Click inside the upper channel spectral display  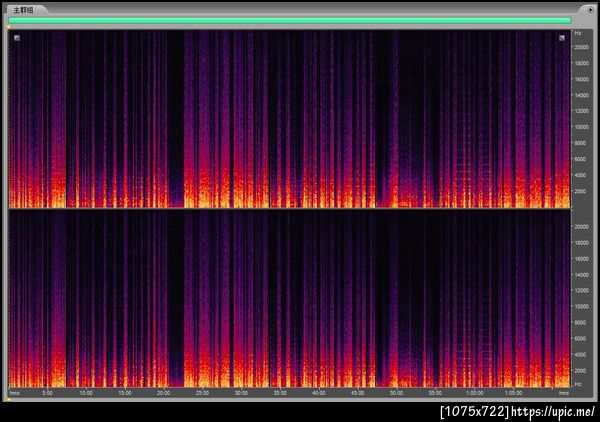point(290,119)
